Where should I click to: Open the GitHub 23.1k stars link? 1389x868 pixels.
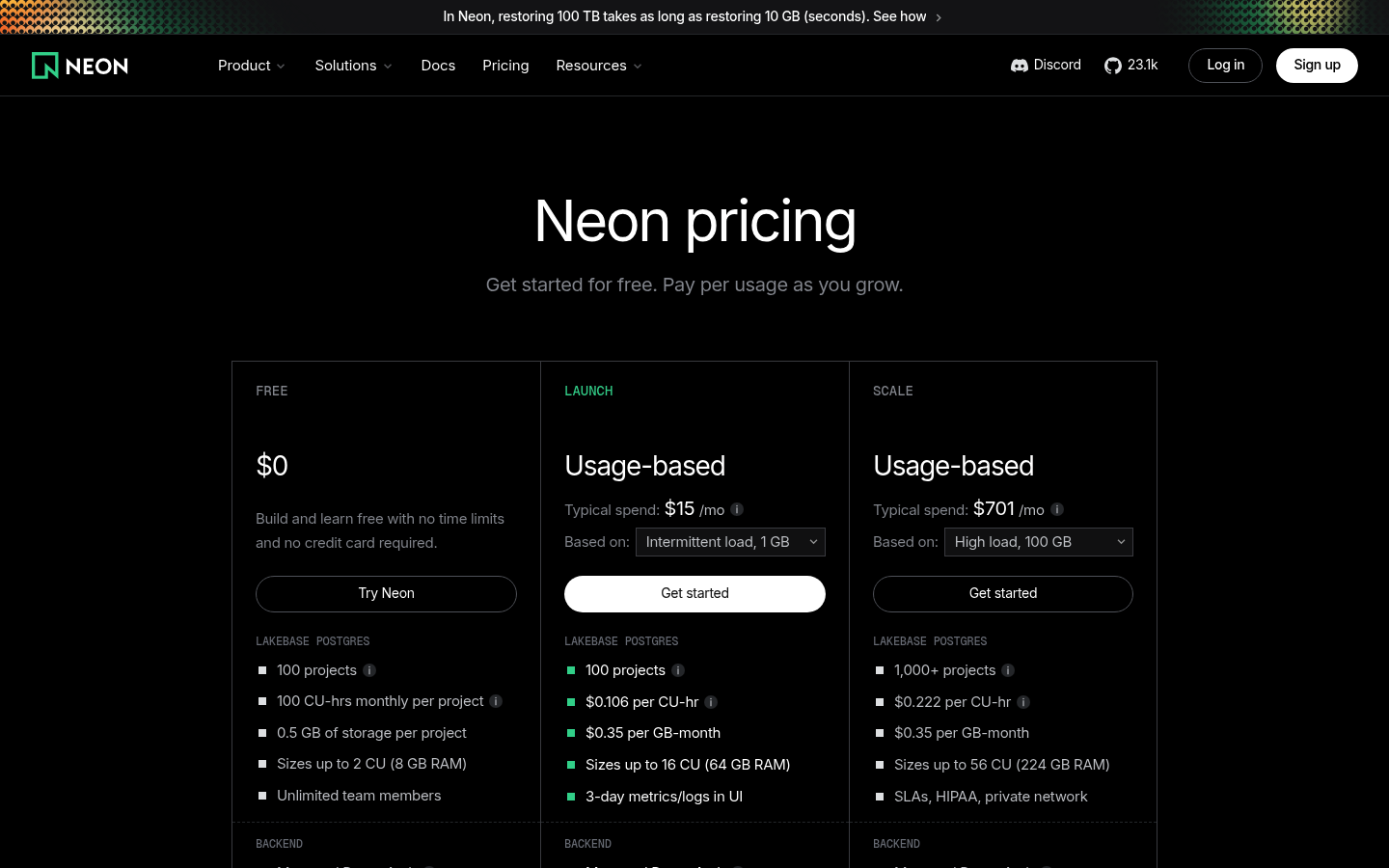[x=1131, y=66]
